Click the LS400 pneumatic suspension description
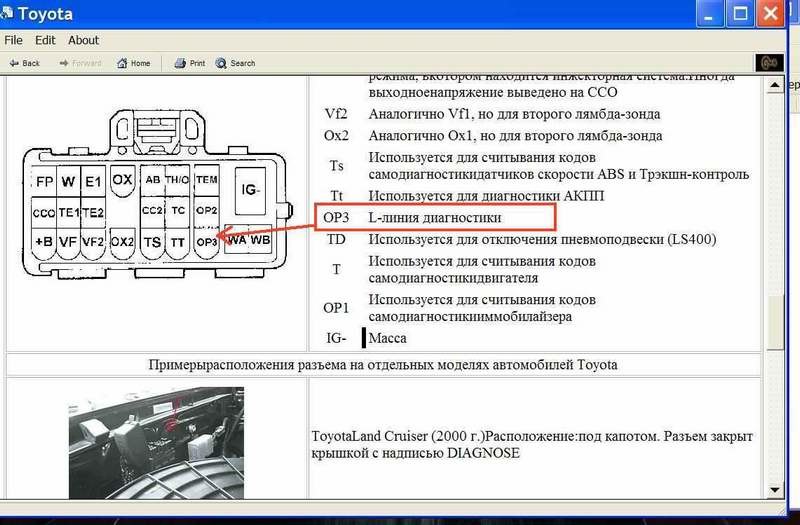This screenshot has height=525, width=800. click(x=542, y=239)
